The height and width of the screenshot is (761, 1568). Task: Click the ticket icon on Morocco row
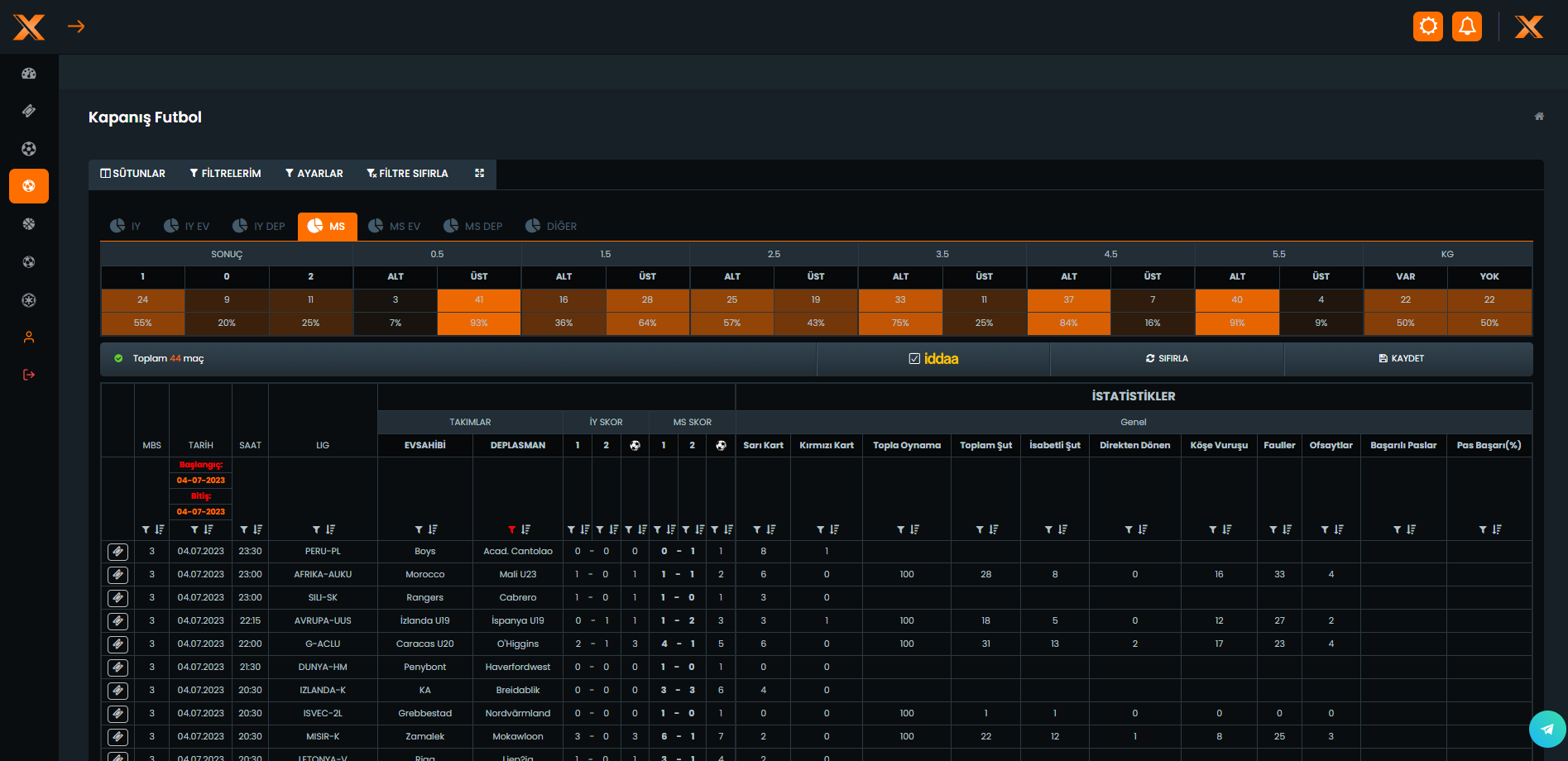pyautogui.click(x=117, y=574)
